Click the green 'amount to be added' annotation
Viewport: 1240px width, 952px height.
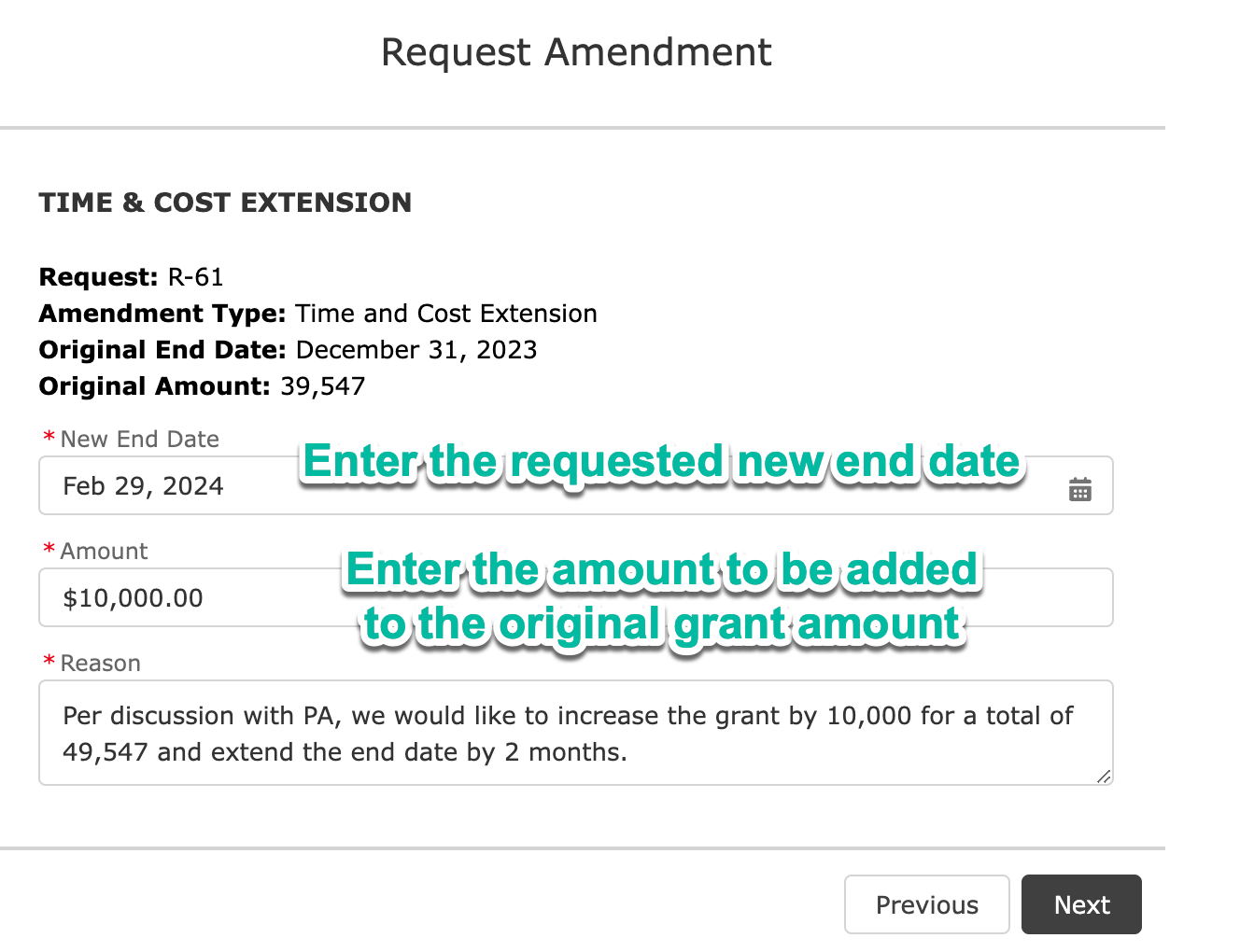tap(662, 597)
